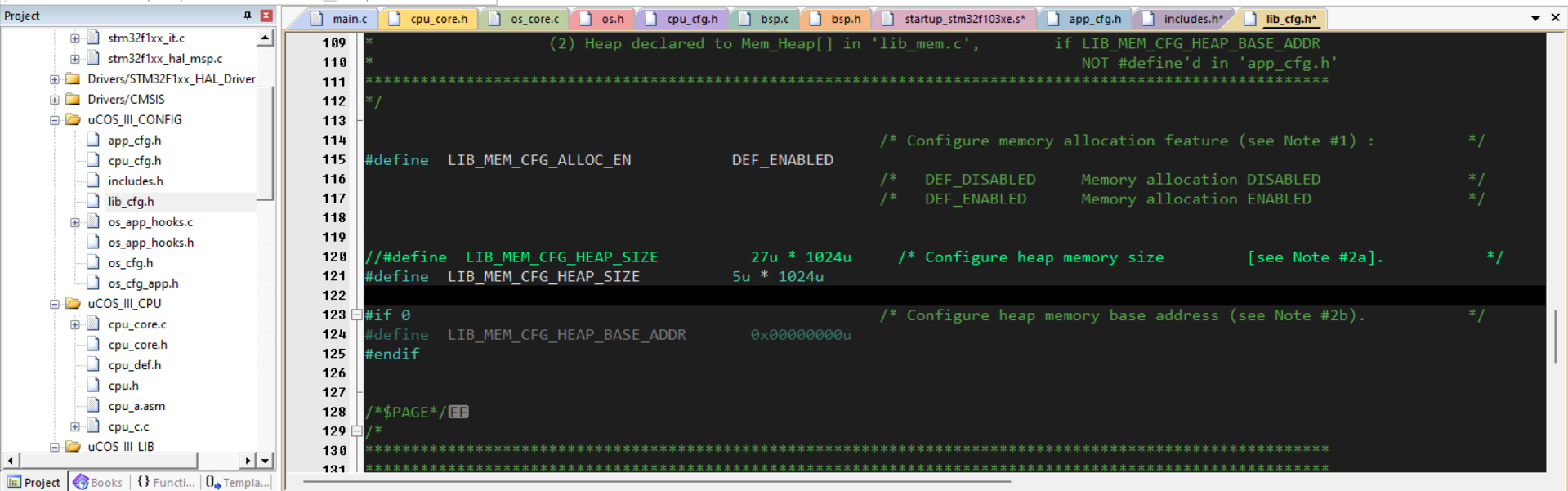Screen dimensions: 1568x491
Task: Select os_cfg.h in the project tree
Action: point(130,263)
